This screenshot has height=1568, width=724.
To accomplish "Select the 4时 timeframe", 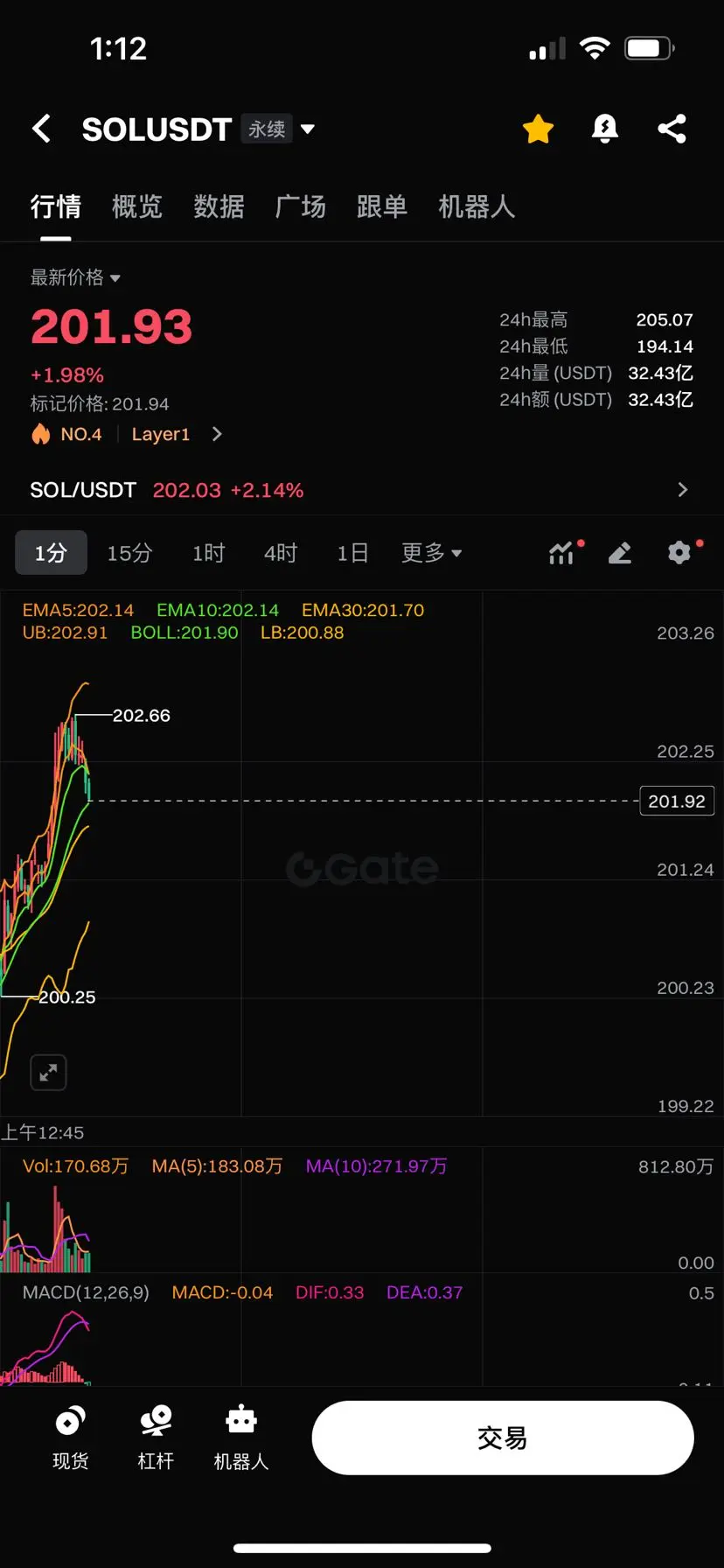I will click(281, 552).
